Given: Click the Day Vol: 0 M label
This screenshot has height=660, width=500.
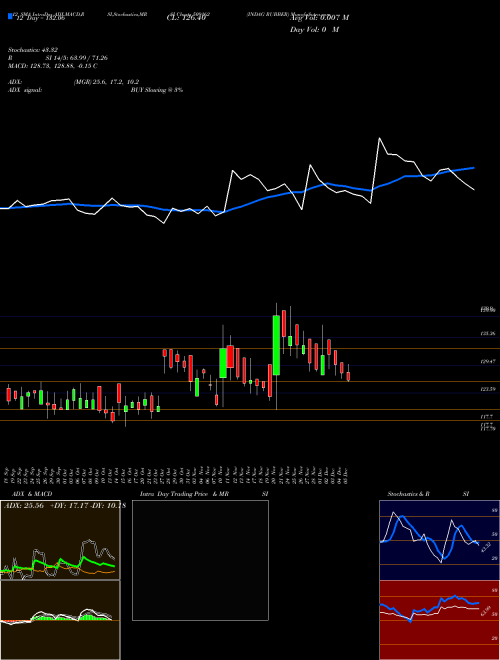Looking at the screenshot, I should 314,30.
